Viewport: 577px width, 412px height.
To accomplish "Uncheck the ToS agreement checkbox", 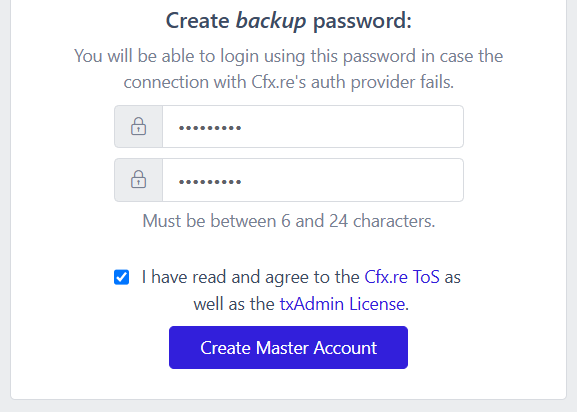I will (x=121, y=277).
